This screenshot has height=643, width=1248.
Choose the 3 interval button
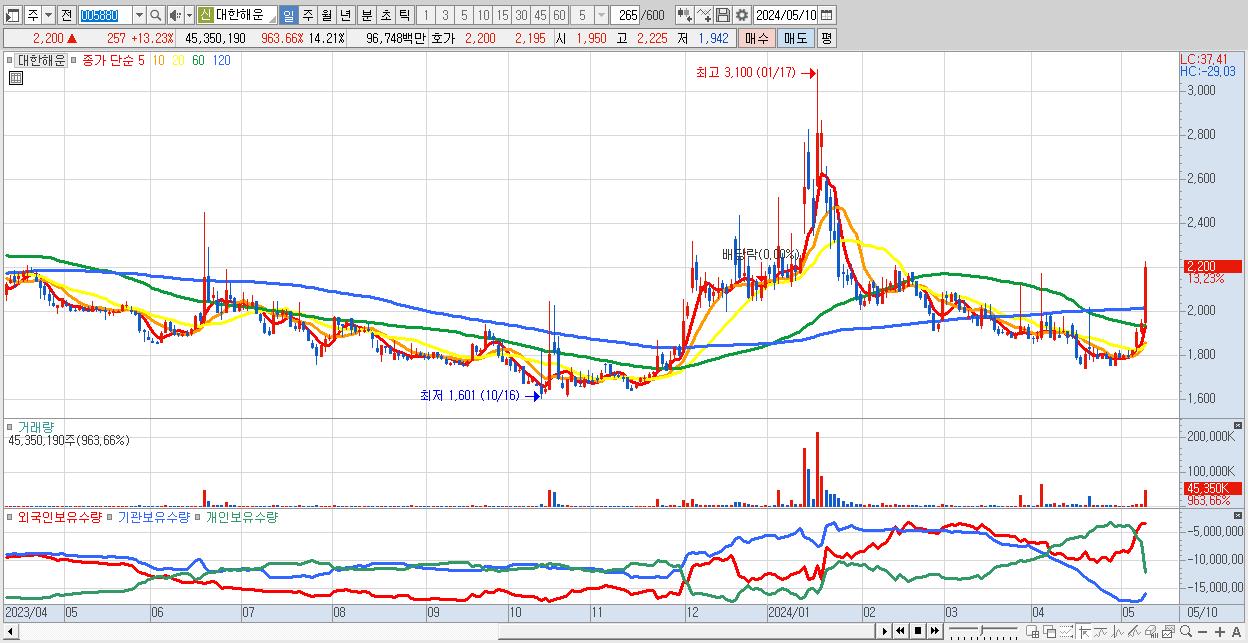[444, 15]
